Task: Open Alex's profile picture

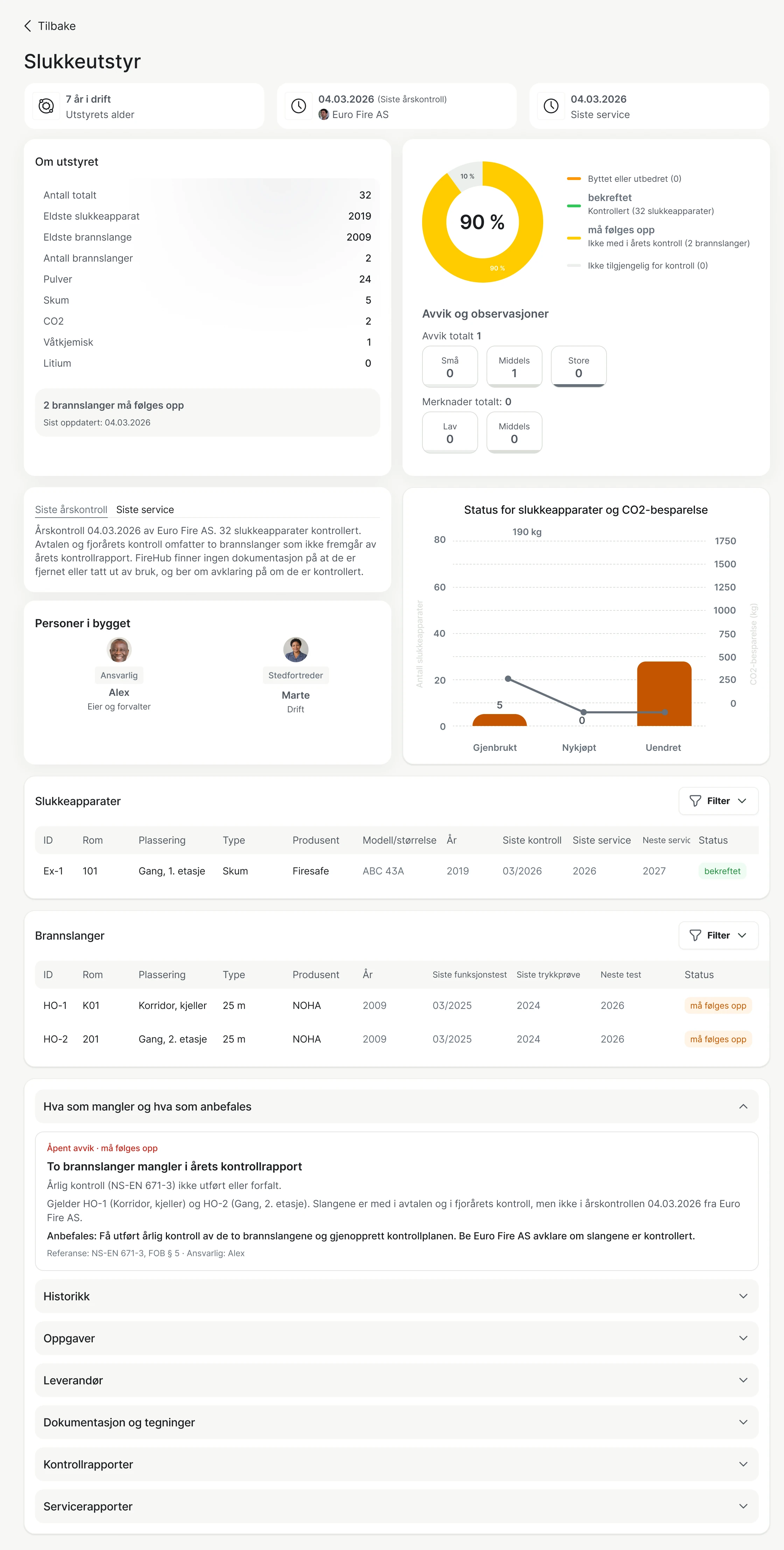Action: coord(119,650)
